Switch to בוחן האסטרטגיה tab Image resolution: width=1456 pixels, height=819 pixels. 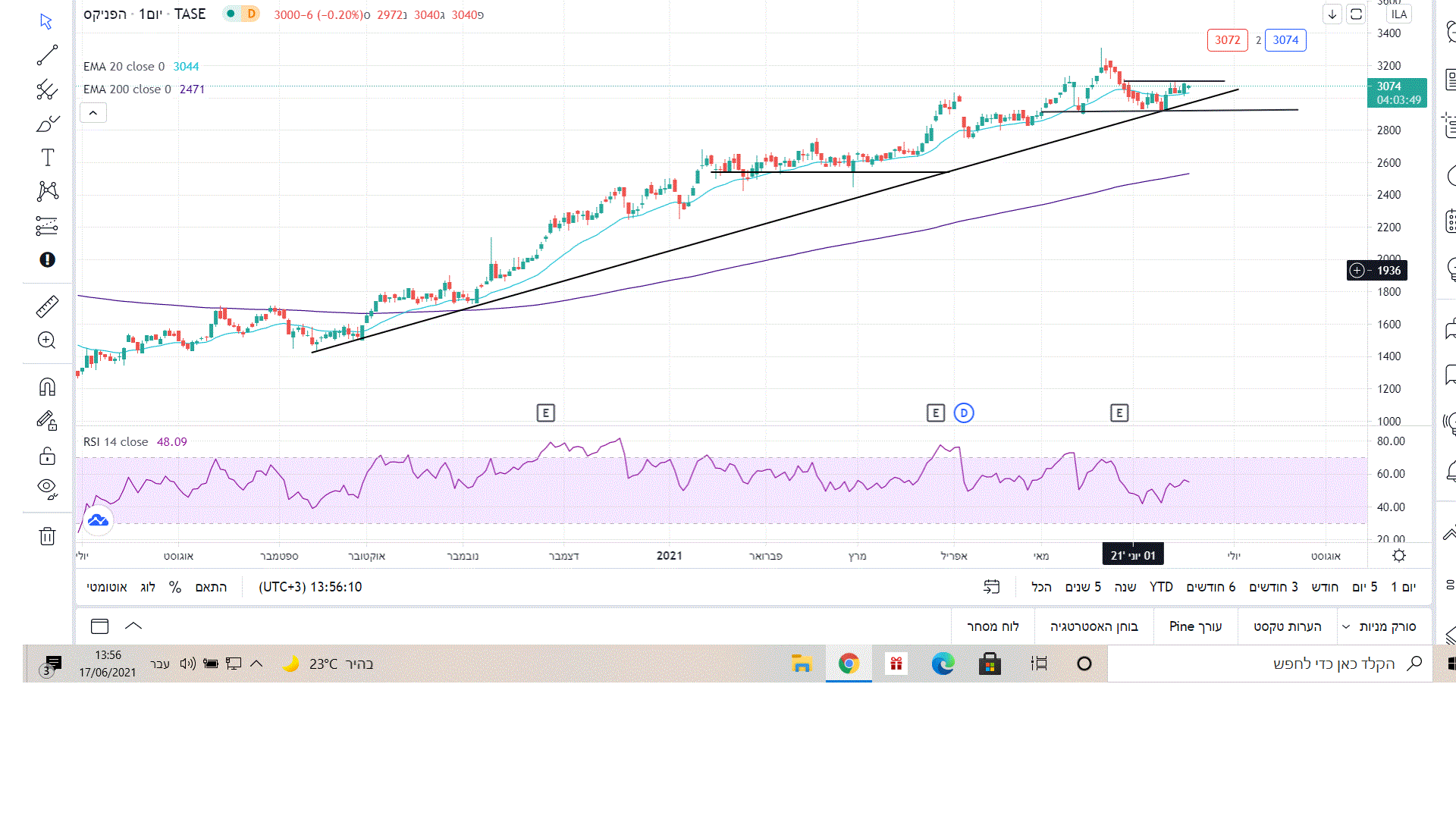1094,626
